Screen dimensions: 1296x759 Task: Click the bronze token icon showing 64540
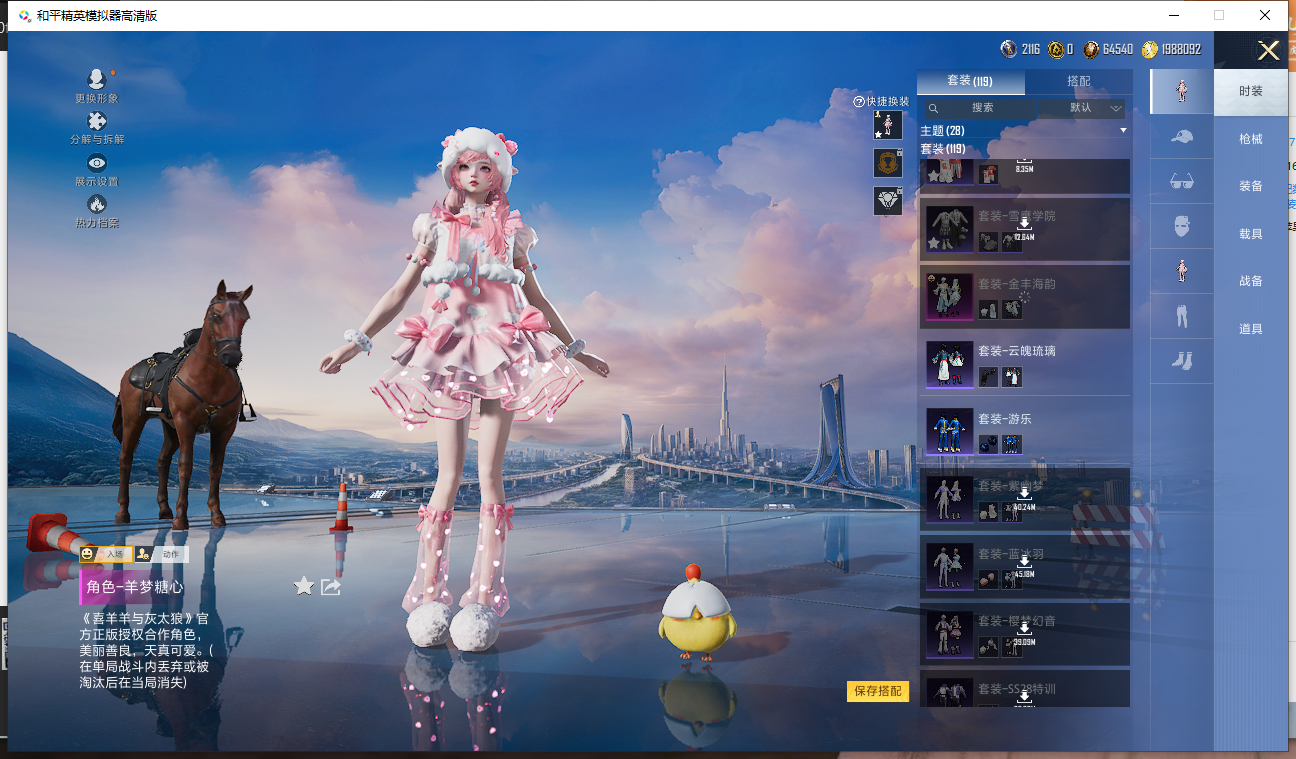coord(1091,49)
